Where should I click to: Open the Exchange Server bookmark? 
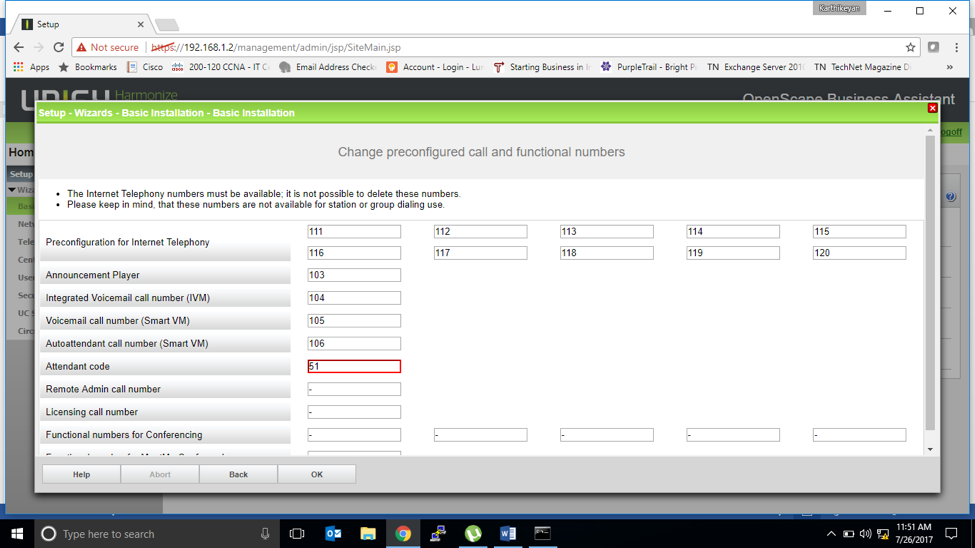pos(756,67)
